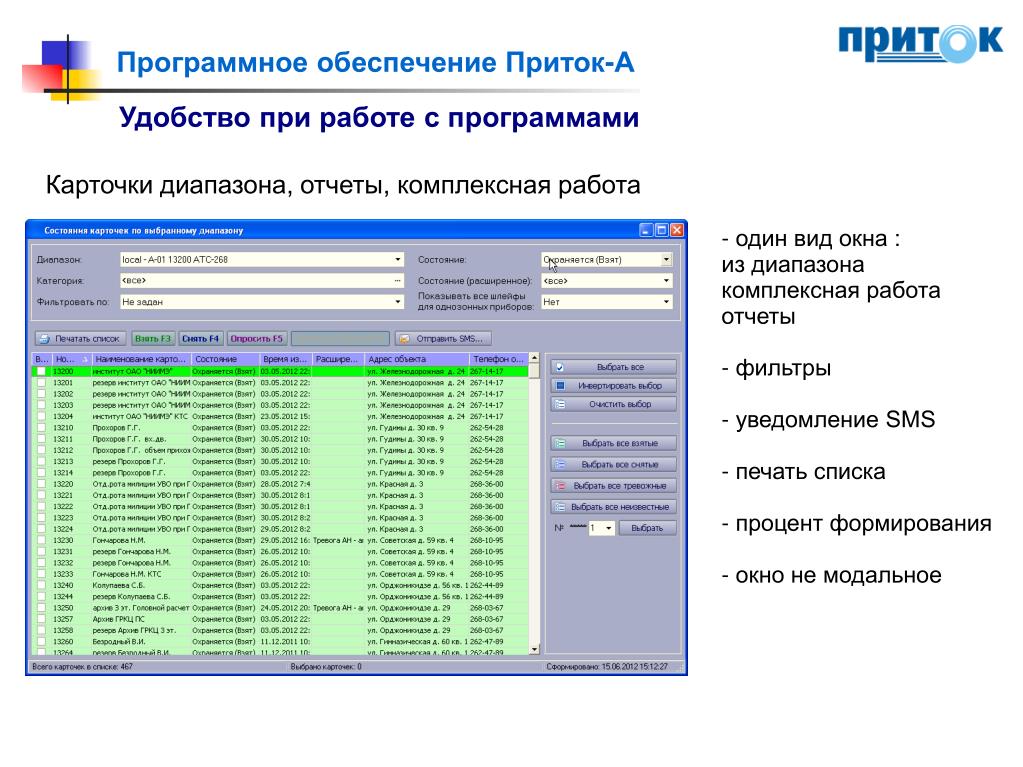The width and height of the screenshot is (1023, 767).
Task: Open the Категория selector with ellipsis button
Action: pyautogui.click(x=397, y=280)
